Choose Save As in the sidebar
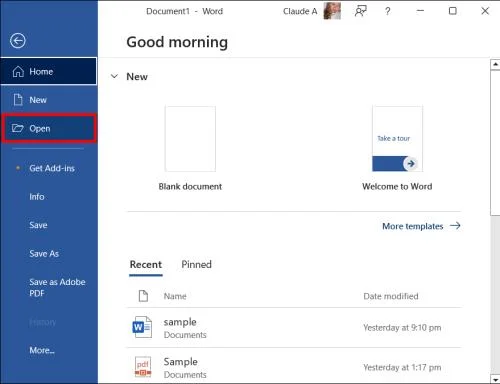This screenshot has width=500, height=384. click(49, 254)
